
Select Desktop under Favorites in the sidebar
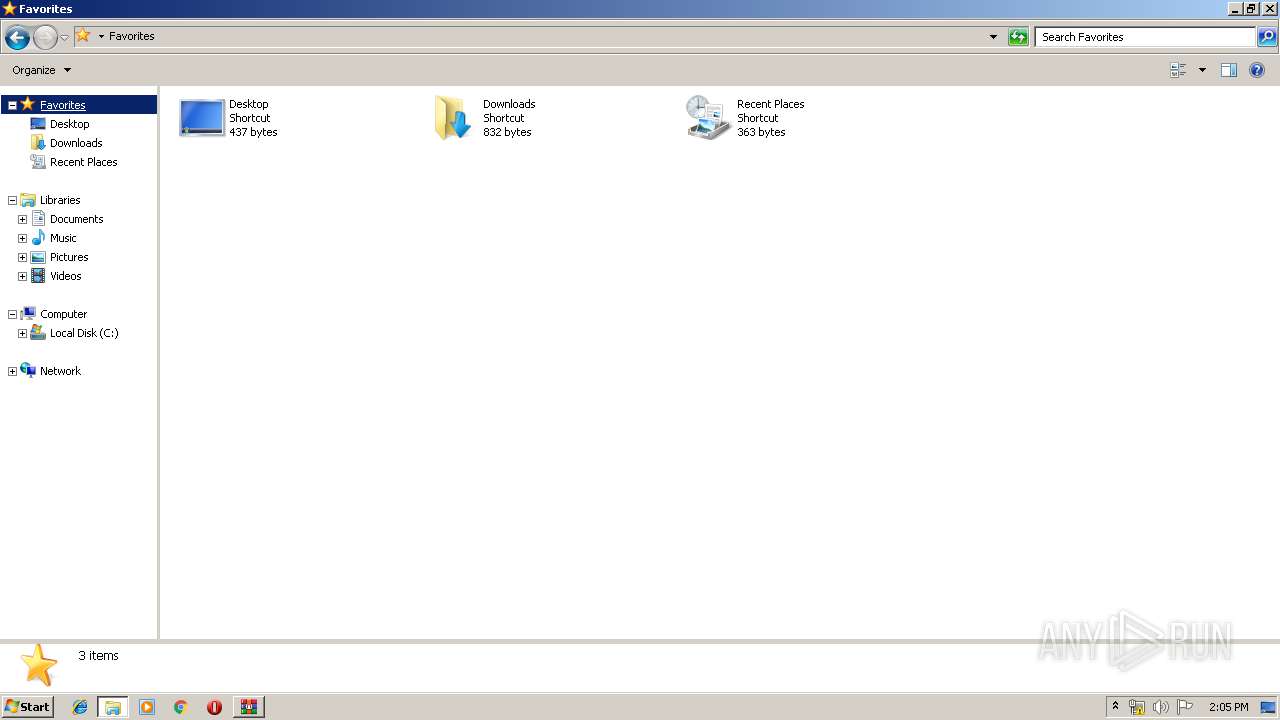pos(69,124)
